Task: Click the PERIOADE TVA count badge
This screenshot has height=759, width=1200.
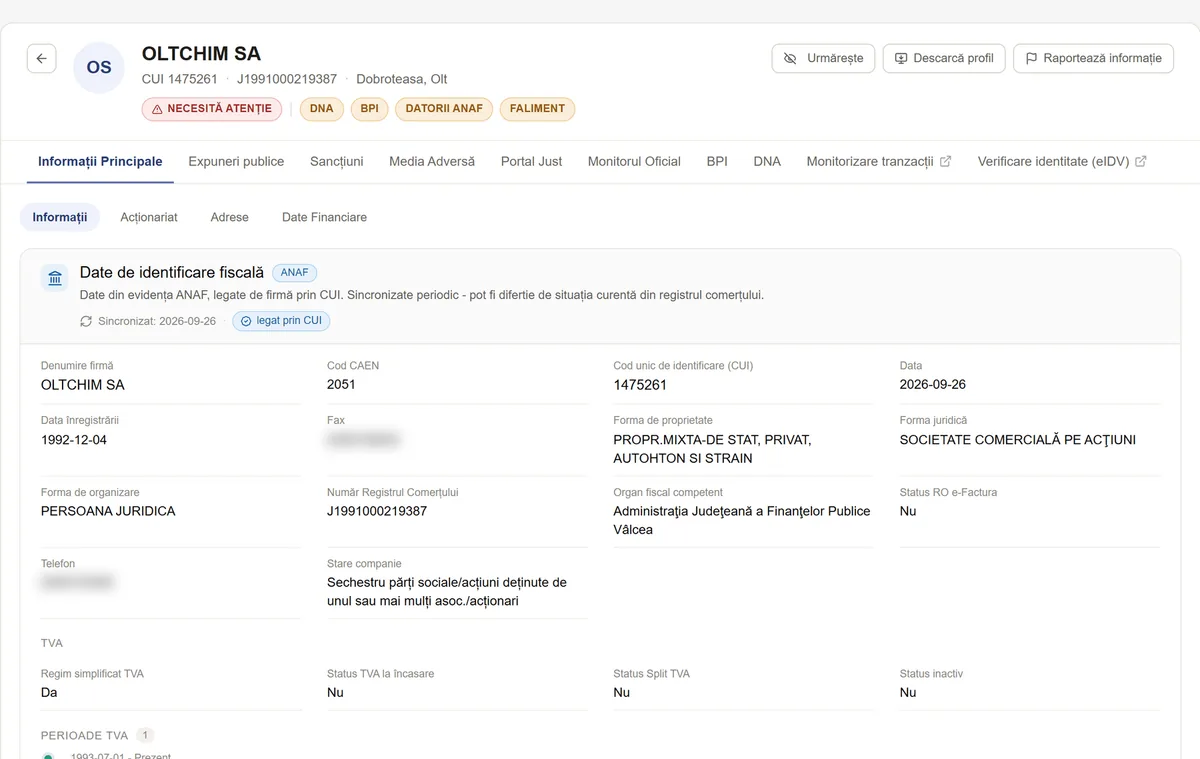Action: 145,736
